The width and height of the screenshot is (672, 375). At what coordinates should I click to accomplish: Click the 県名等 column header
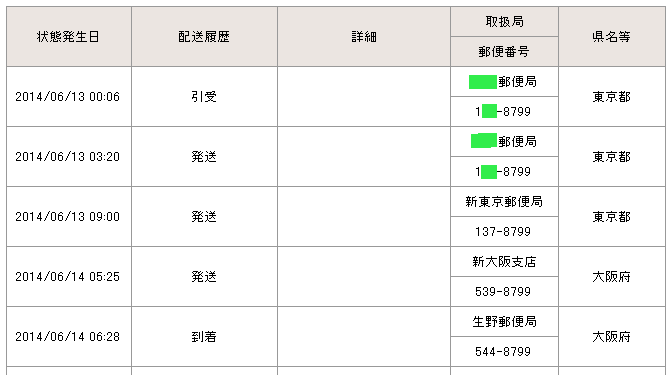612,36
